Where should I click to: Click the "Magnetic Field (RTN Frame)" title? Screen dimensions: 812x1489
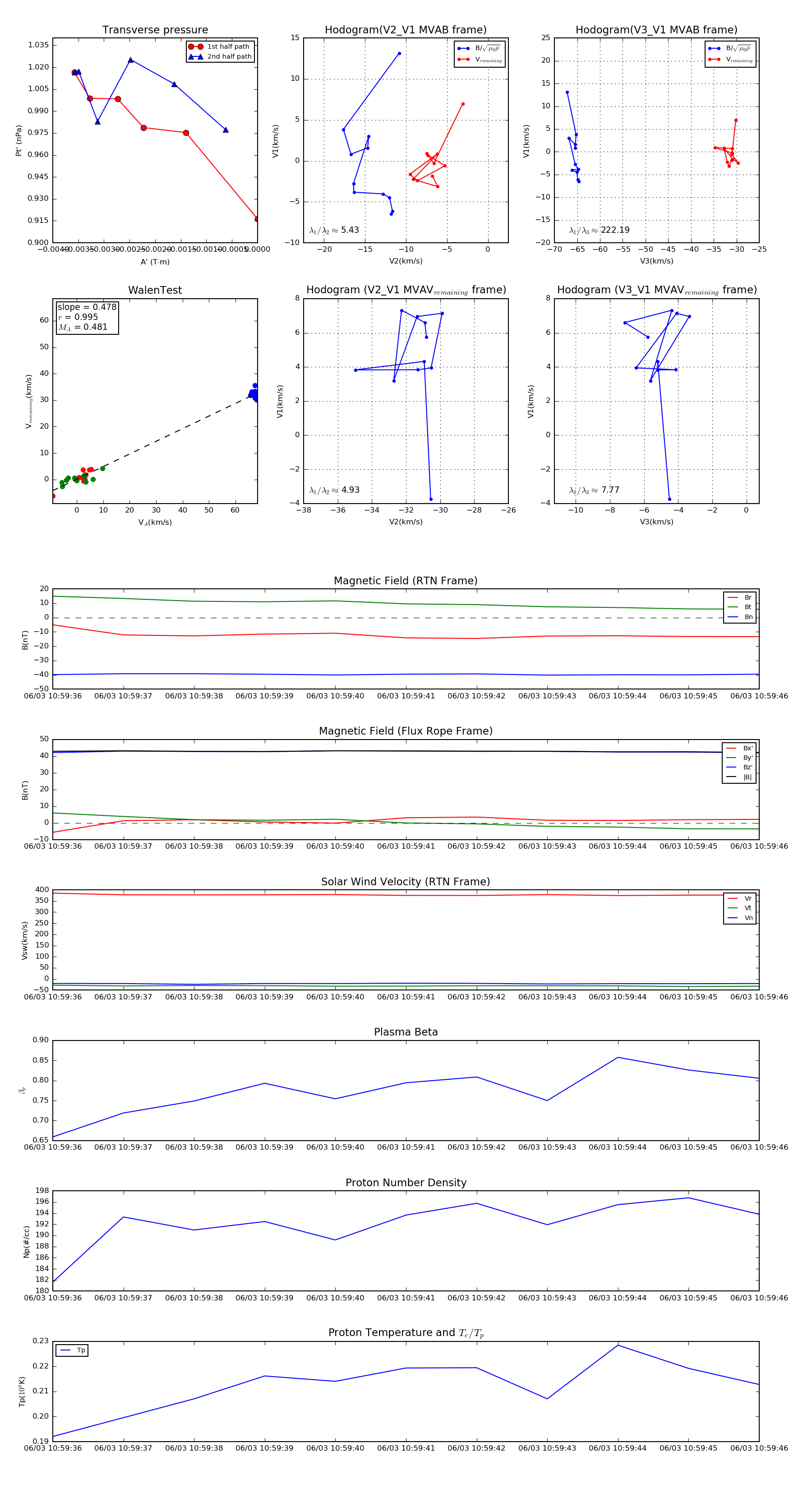[x=406, y=581]
